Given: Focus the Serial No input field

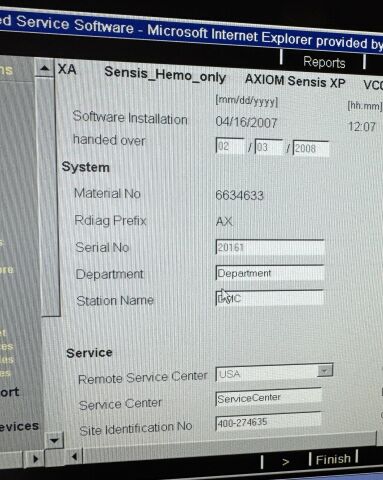Looking at the screenshot, I should [x=270, y=247].
